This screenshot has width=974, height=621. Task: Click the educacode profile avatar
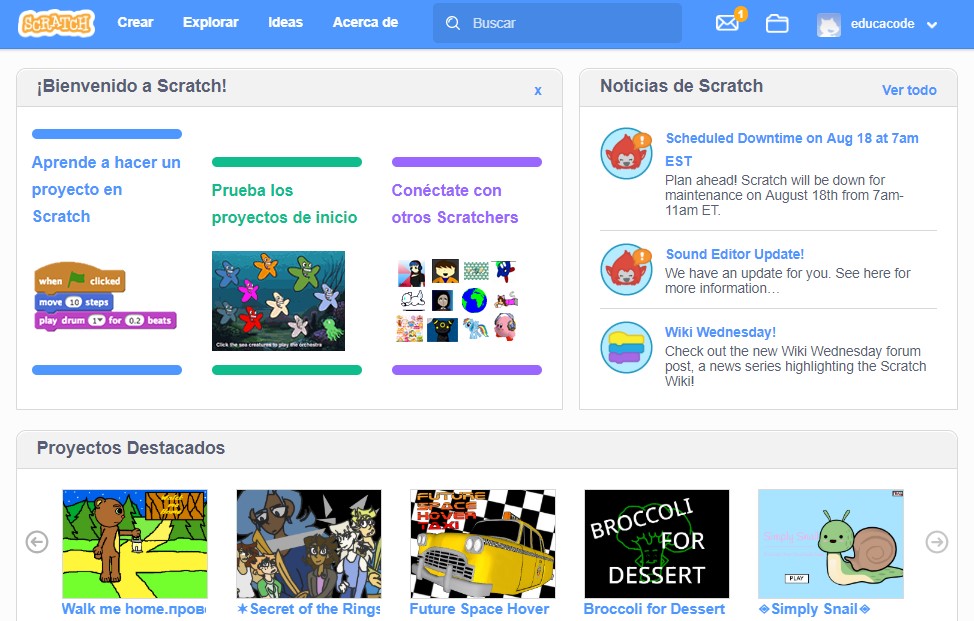tap(829, 25)
